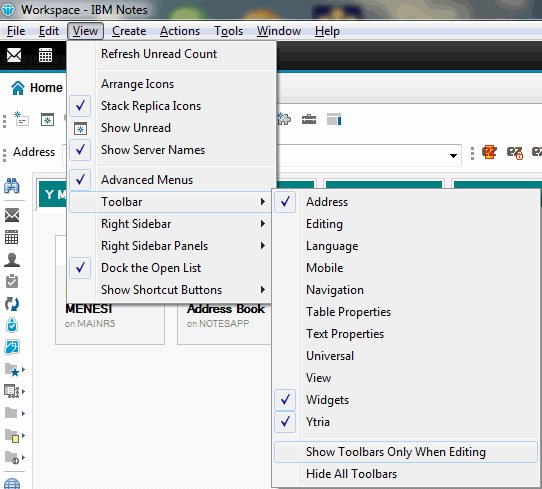The image size is (542, 489).
Task: Enable the Text Properties toolbar
Action: [x=406, y=334]
